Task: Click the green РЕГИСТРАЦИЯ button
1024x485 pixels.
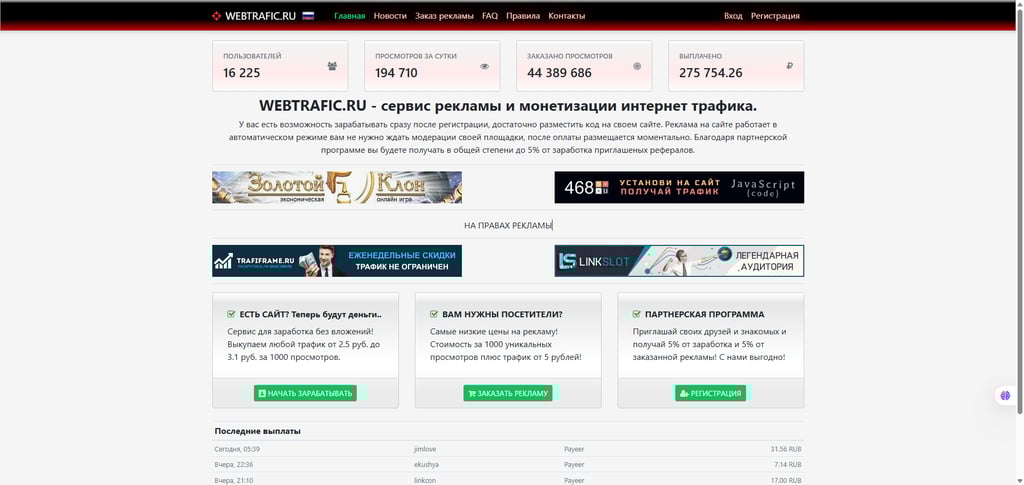Action: [711, 393]
